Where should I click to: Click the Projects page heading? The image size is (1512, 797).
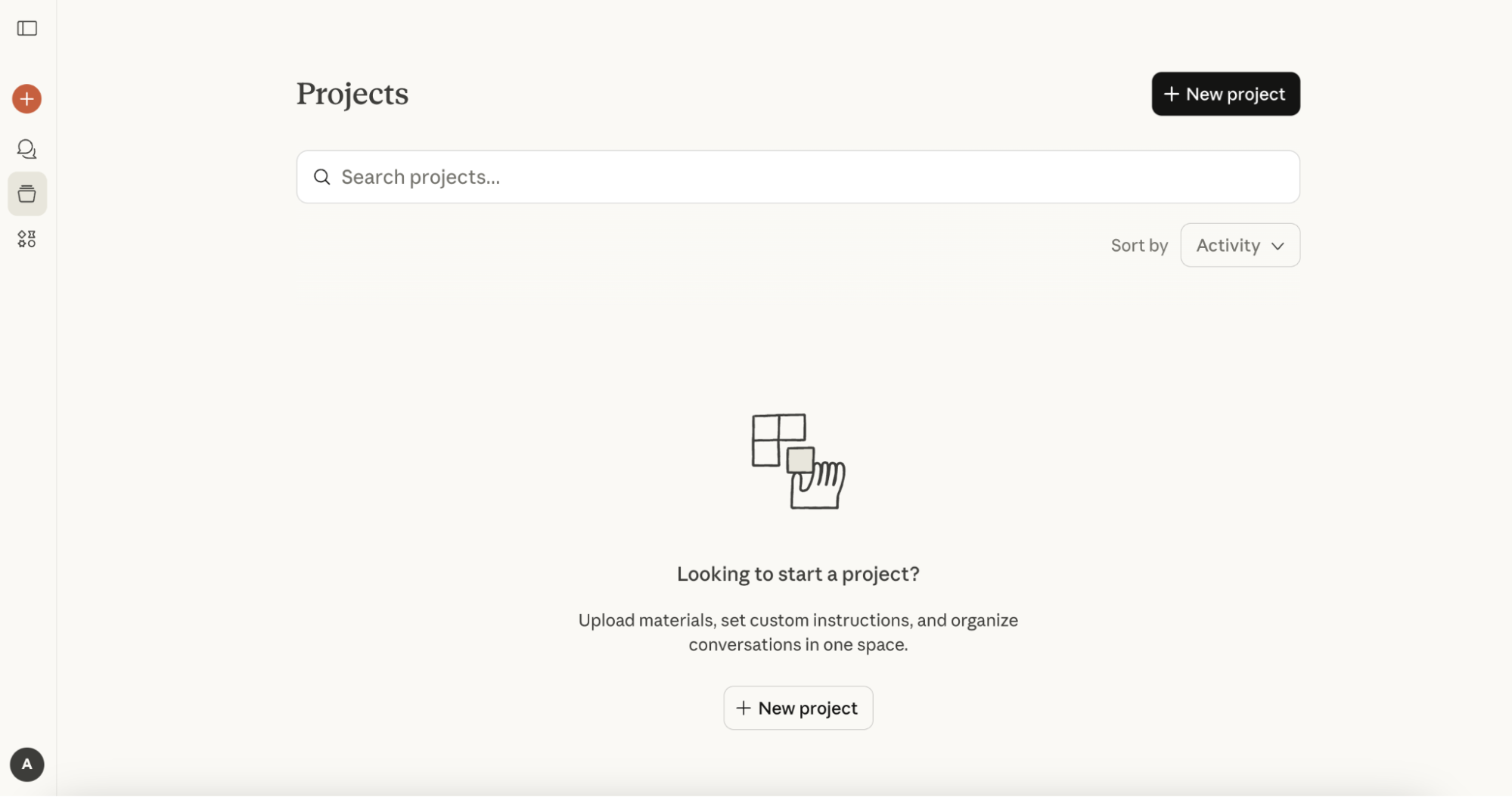(352, 94)
